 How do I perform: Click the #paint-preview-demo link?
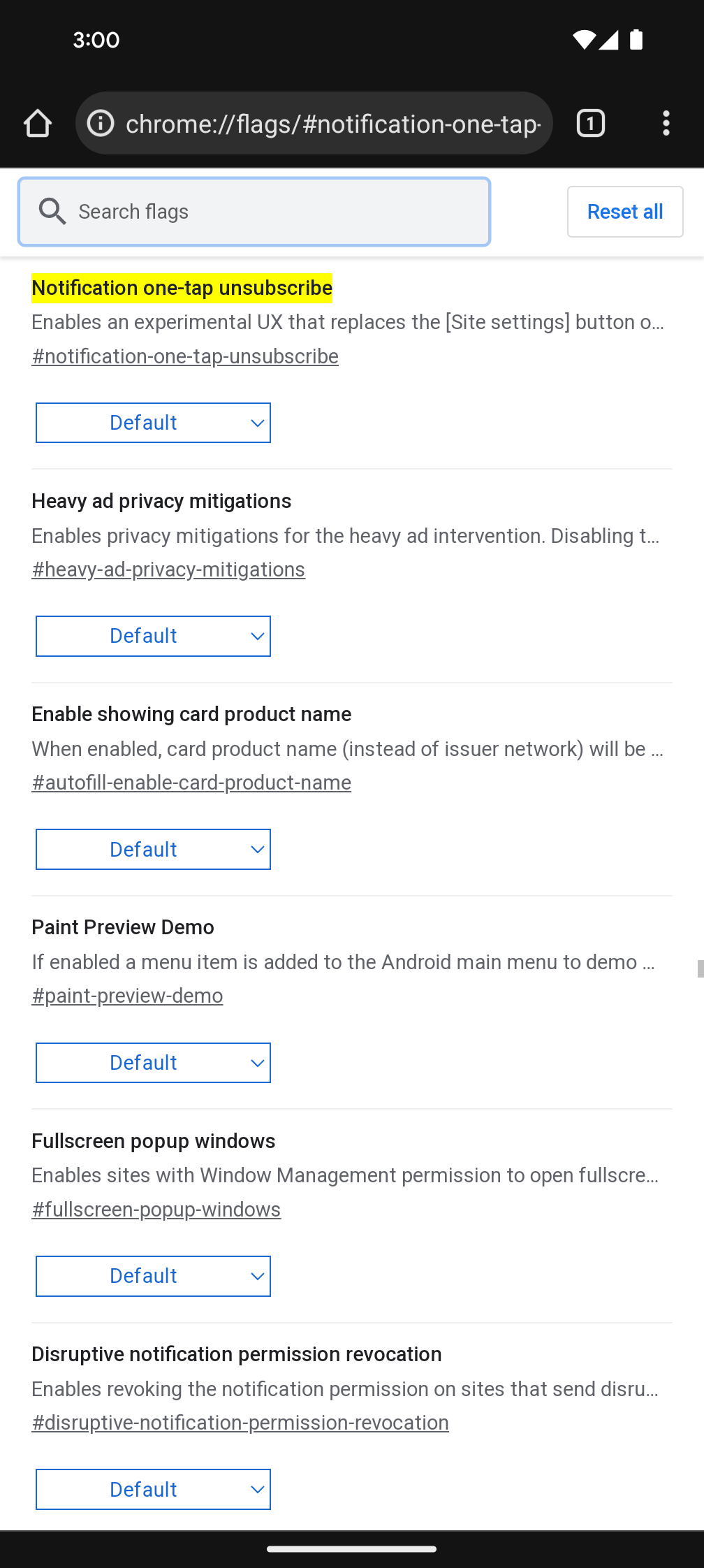click(126, 995)
